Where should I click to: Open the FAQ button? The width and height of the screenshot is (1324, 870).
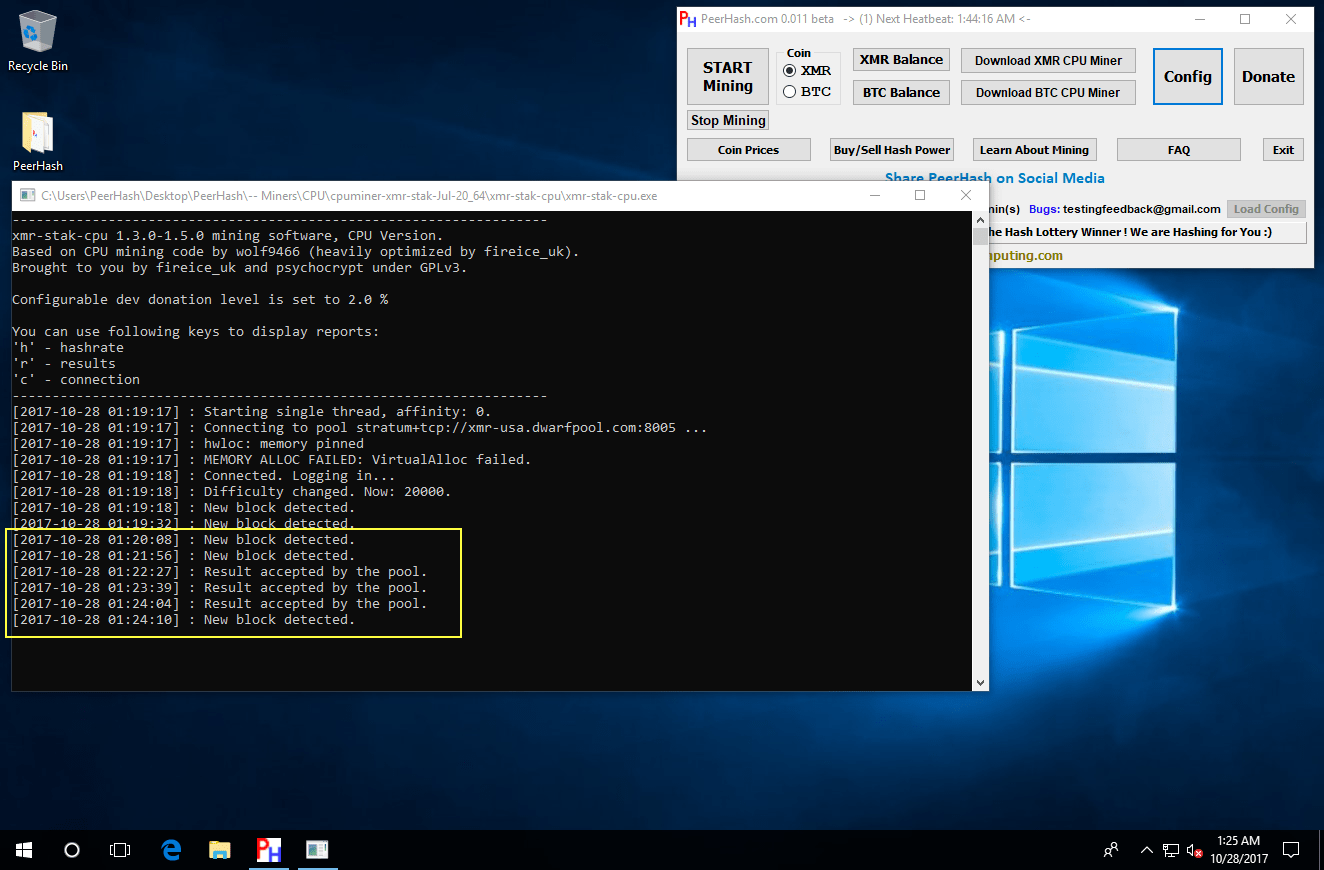click(1179, 150)
